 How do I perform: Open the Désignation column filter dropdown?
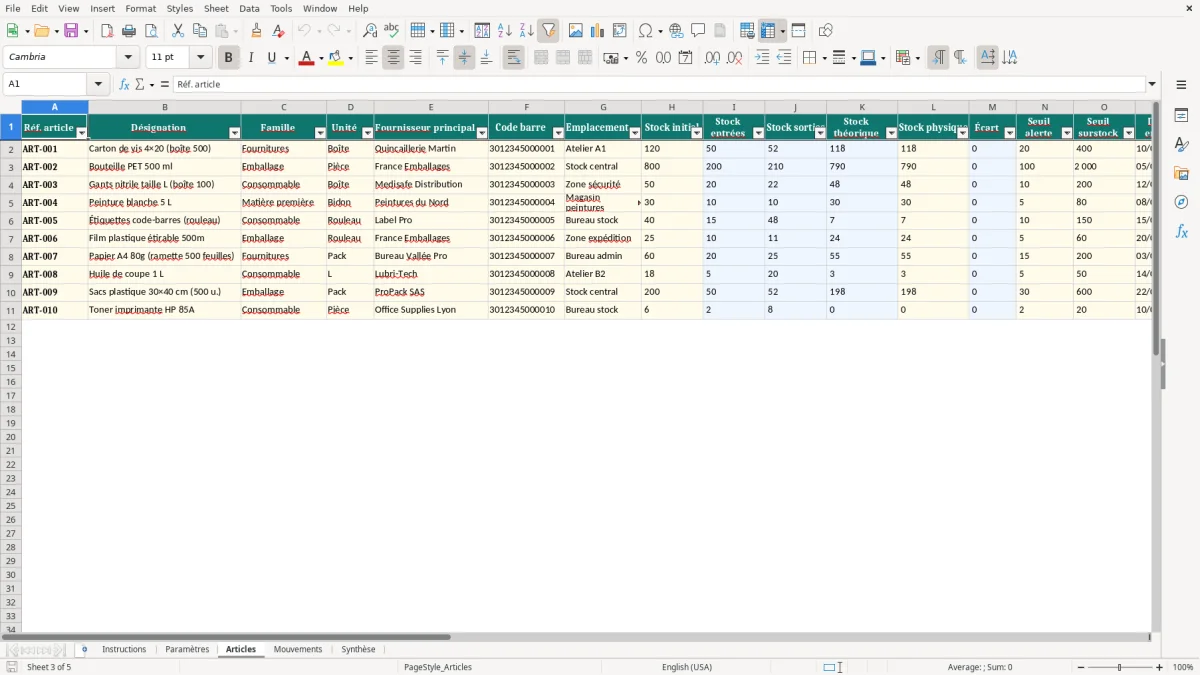pos(235,133)
